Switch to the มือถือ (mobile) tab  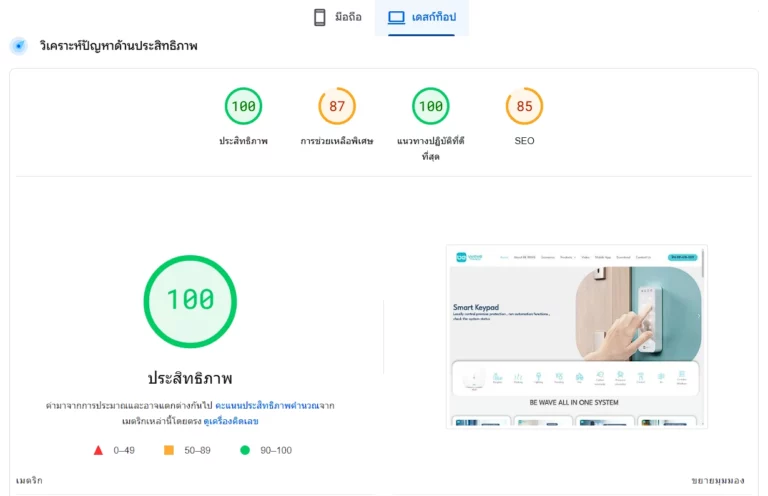337,17
